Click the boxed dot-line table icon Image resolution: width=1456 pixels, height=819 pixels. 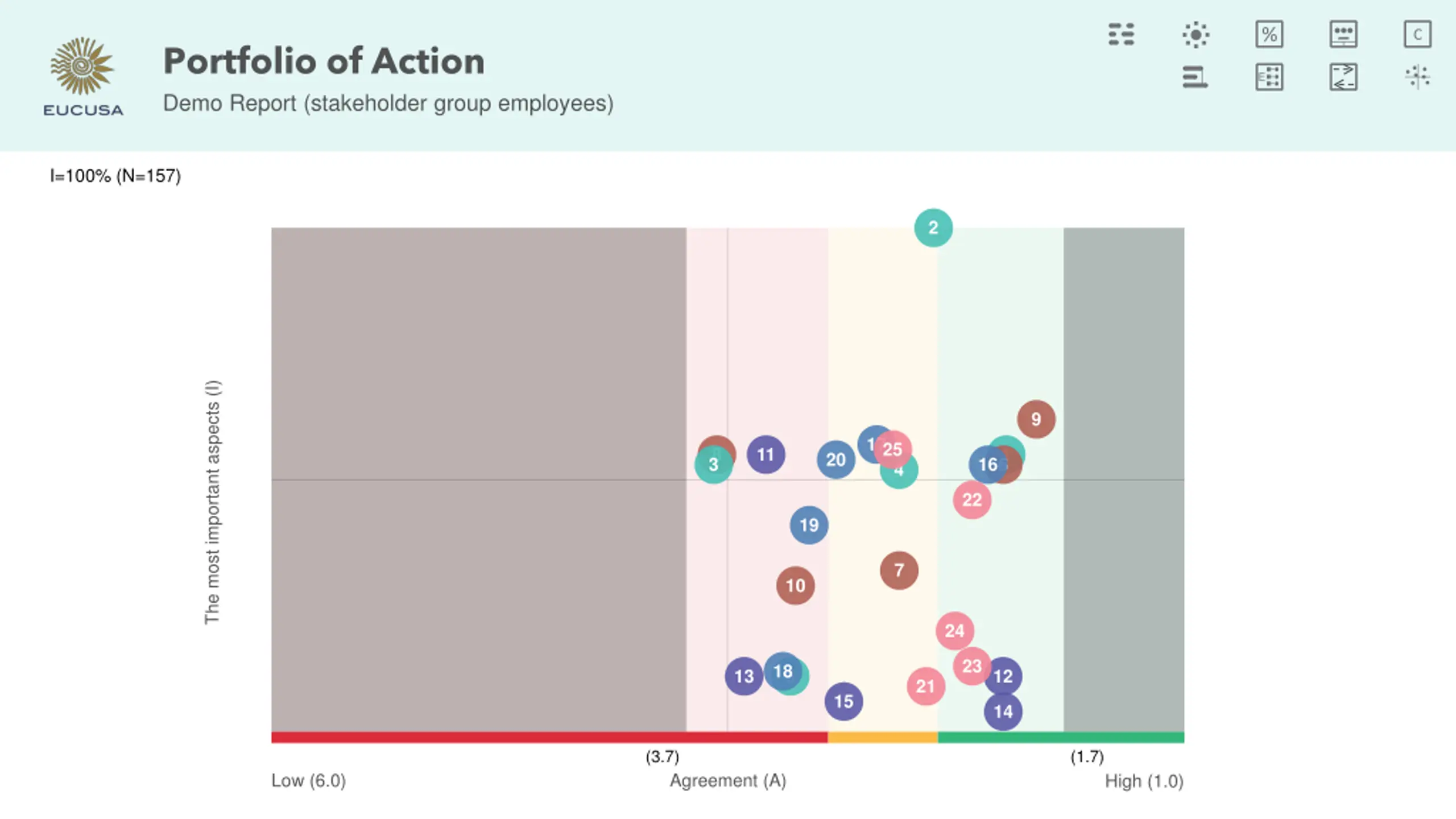pos(1269,77)
